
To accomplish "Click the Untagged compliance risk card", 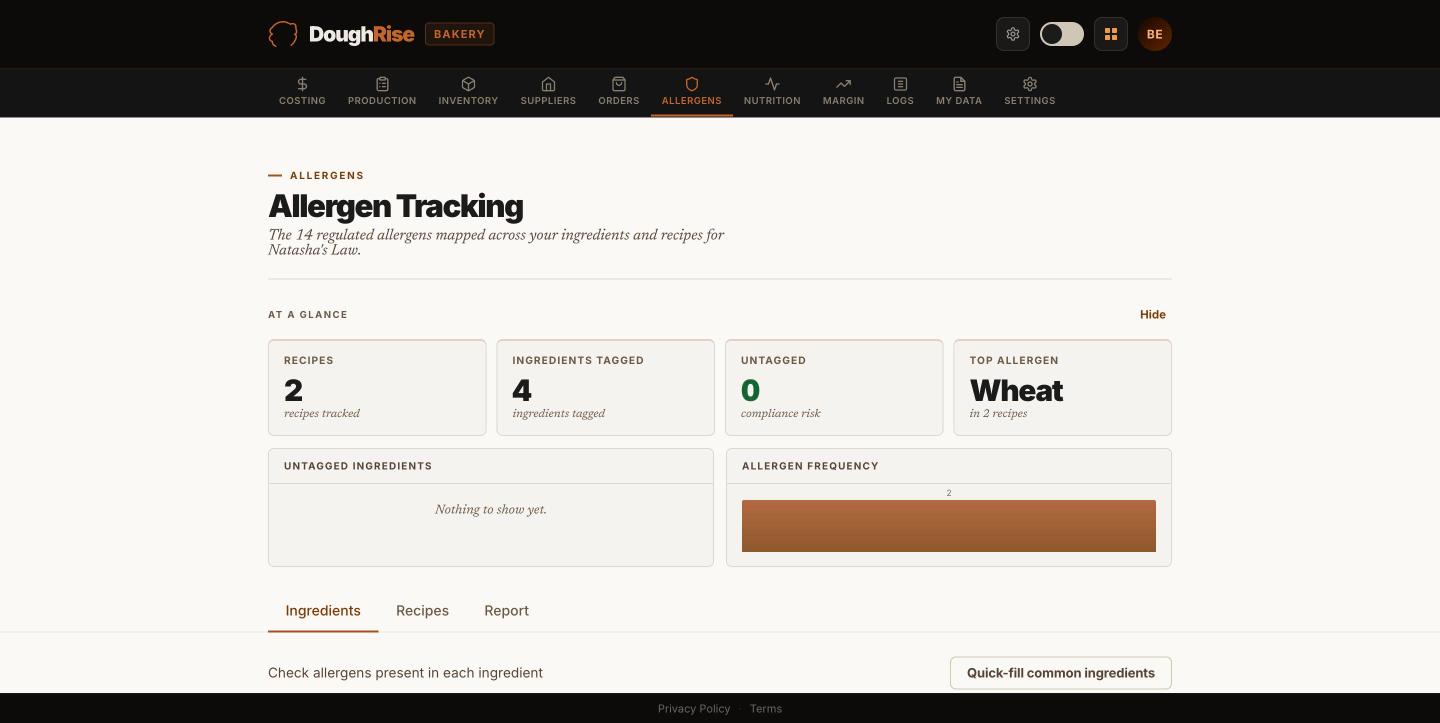I will pos(834,388).
